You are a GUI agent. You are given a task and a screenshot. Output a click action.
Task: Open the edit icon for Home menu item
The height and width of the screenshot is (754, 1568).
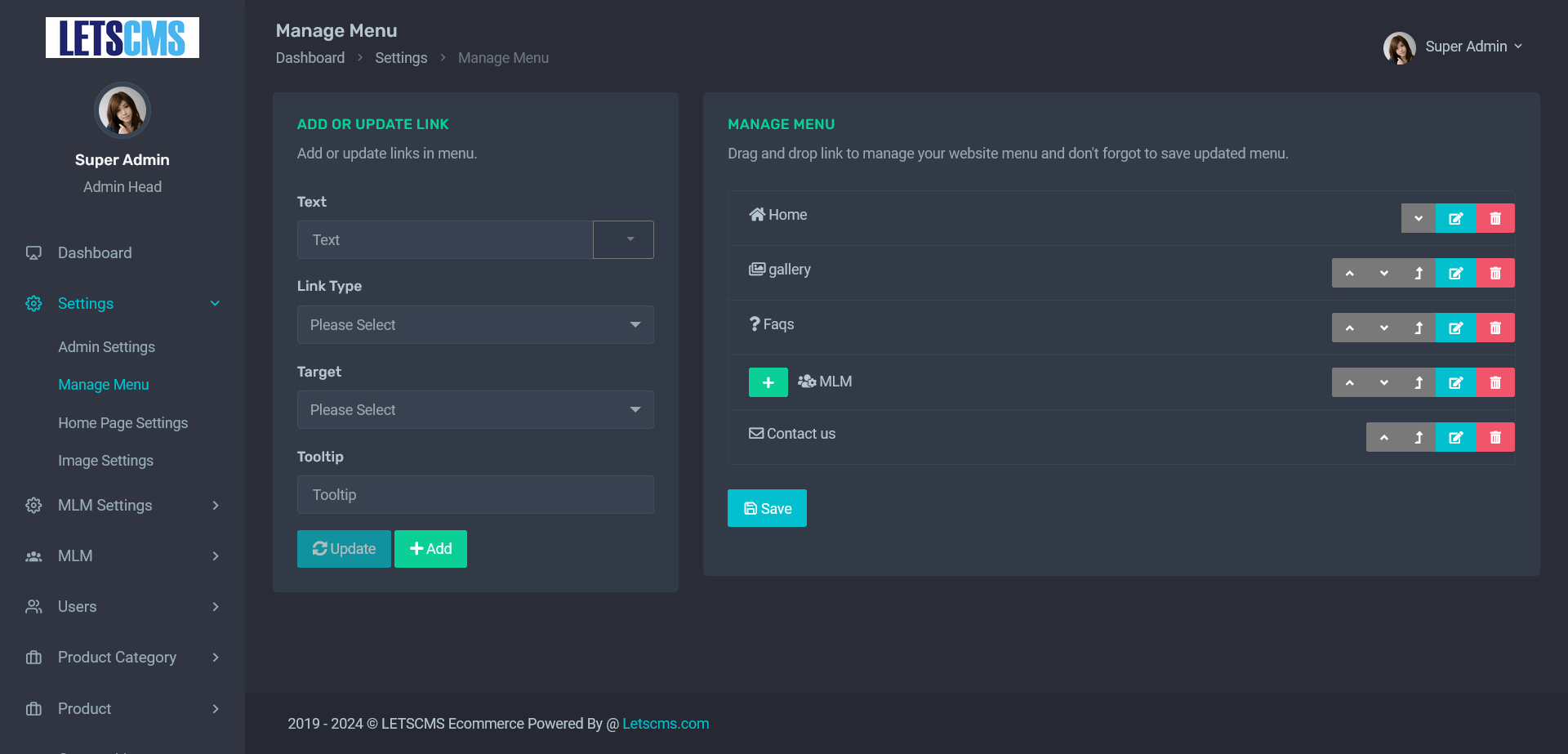[1456, 218]
